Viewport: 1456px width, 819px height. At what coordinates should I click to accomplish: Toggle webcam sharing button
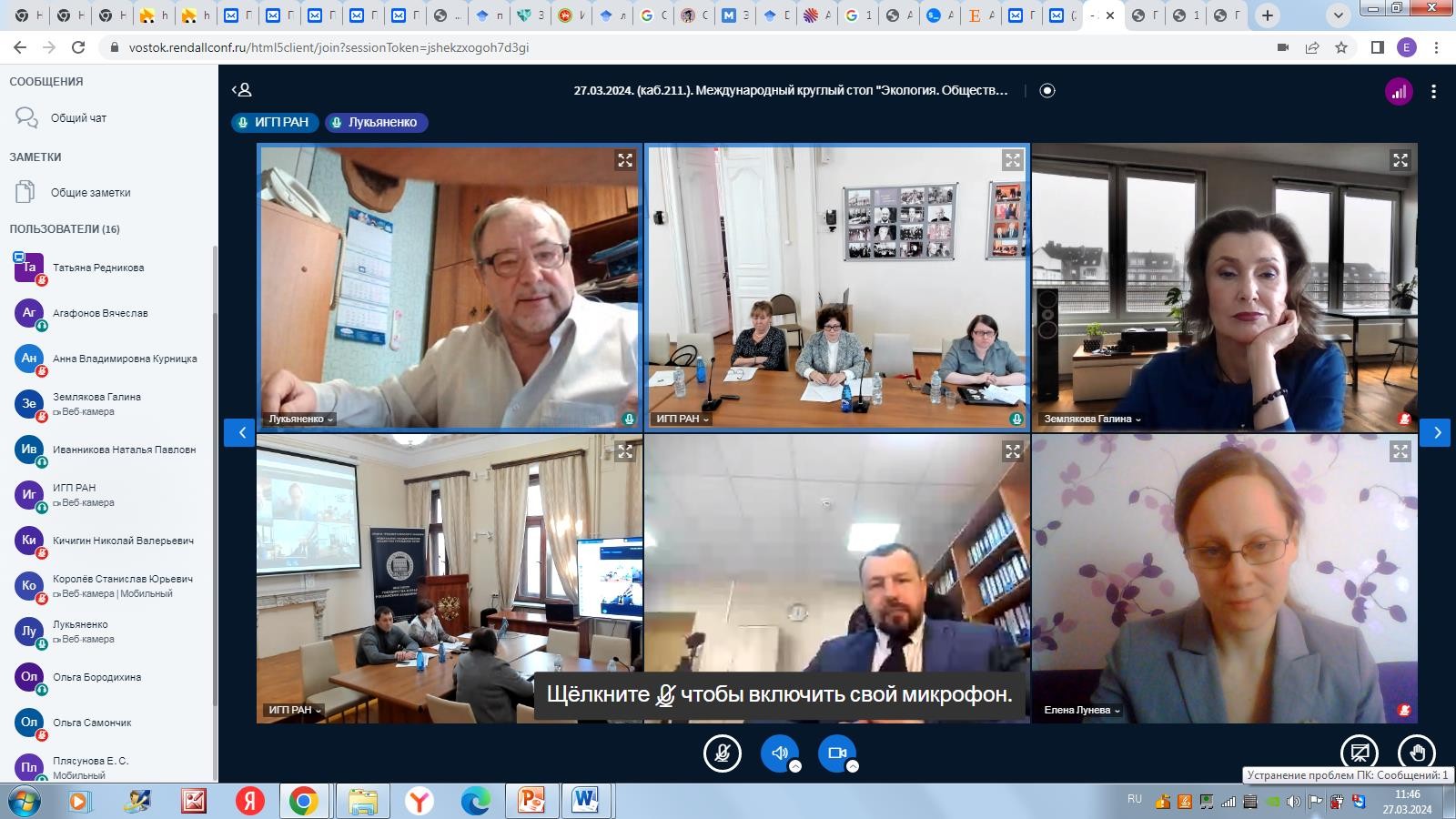pos(837,753)
